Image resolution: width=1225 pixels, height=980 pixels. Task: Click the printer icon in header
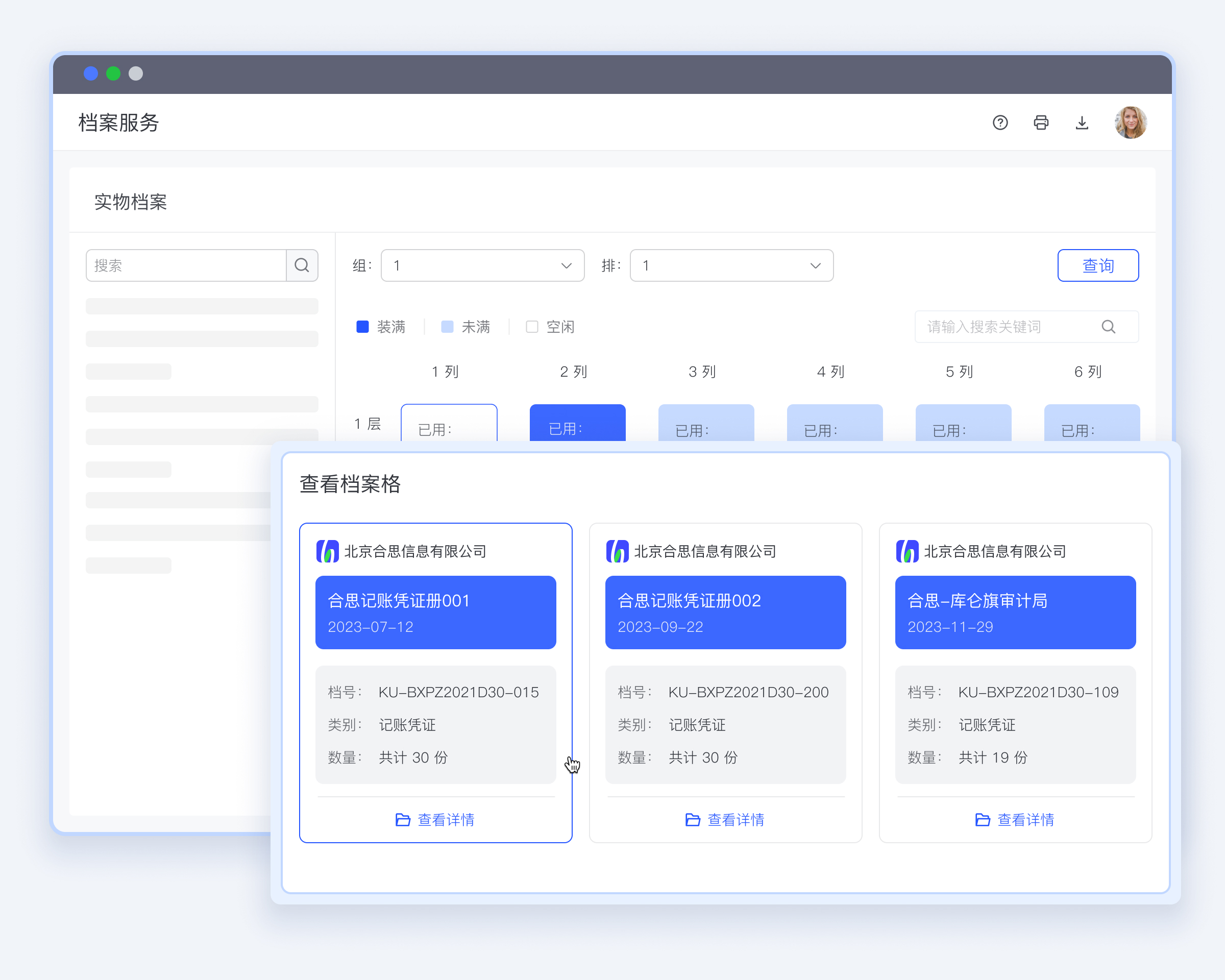coord(1041,122)
